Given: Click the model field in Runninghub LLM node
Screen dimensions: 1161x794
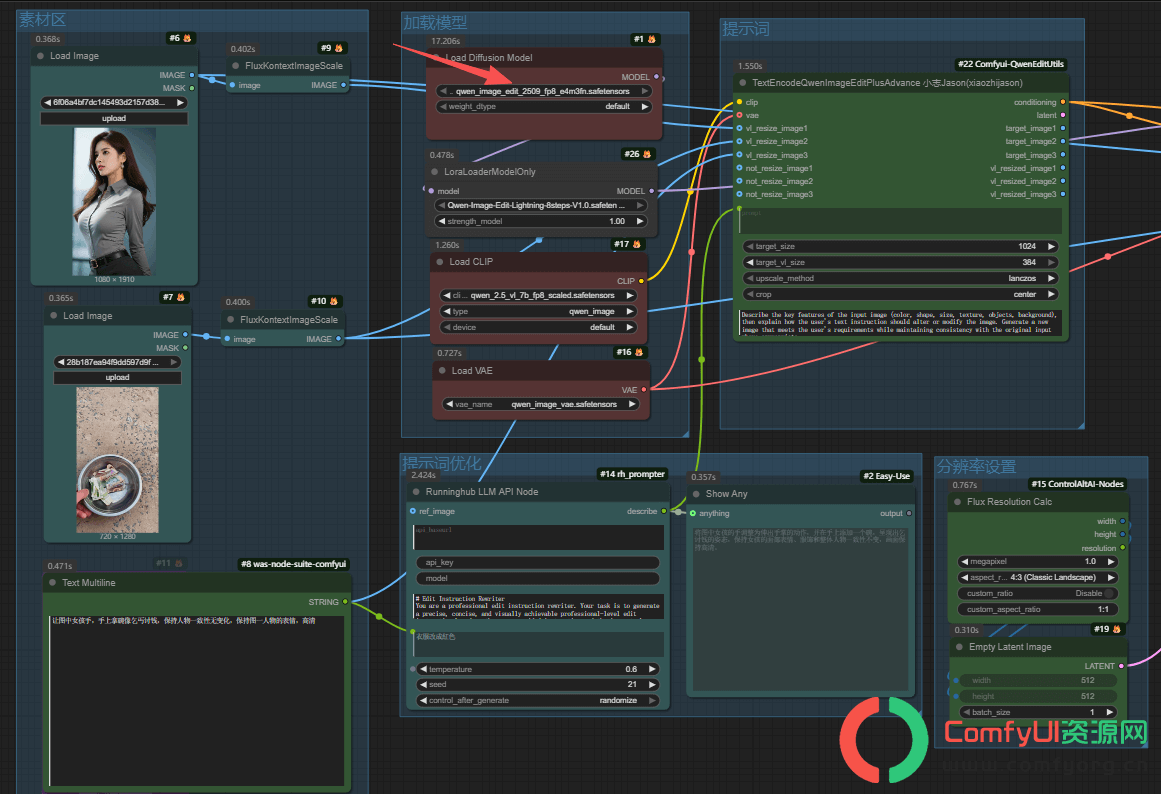Looking at the screenshot, I should coord(538,578).
